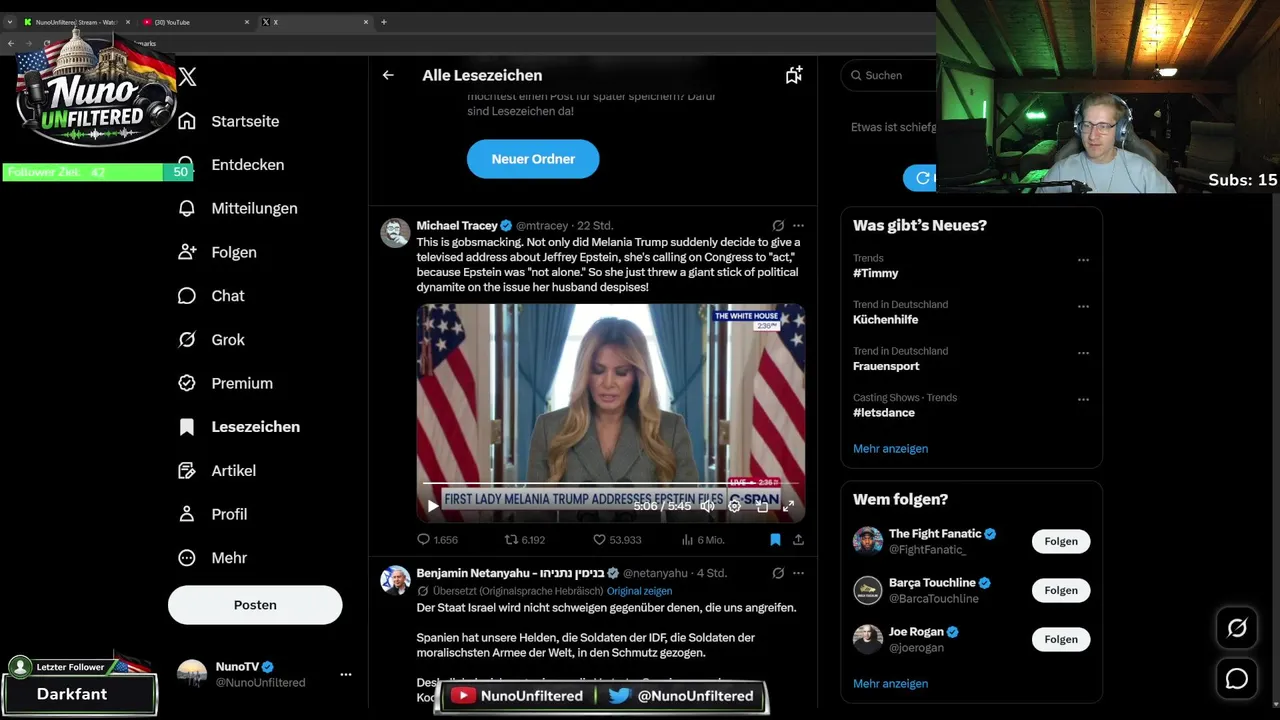Follow Barça Touchline
Screen dimensions: 1280x720
click(x=1061, y=590)
